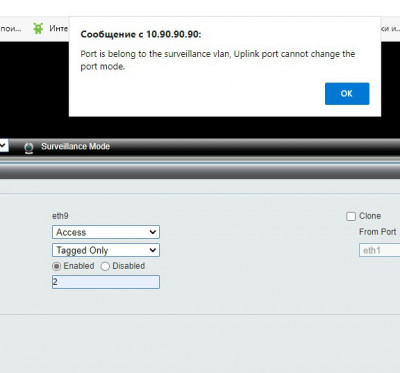
Task: Expand the Tagged Only frame type dropdown
Action: click(106, 250)
